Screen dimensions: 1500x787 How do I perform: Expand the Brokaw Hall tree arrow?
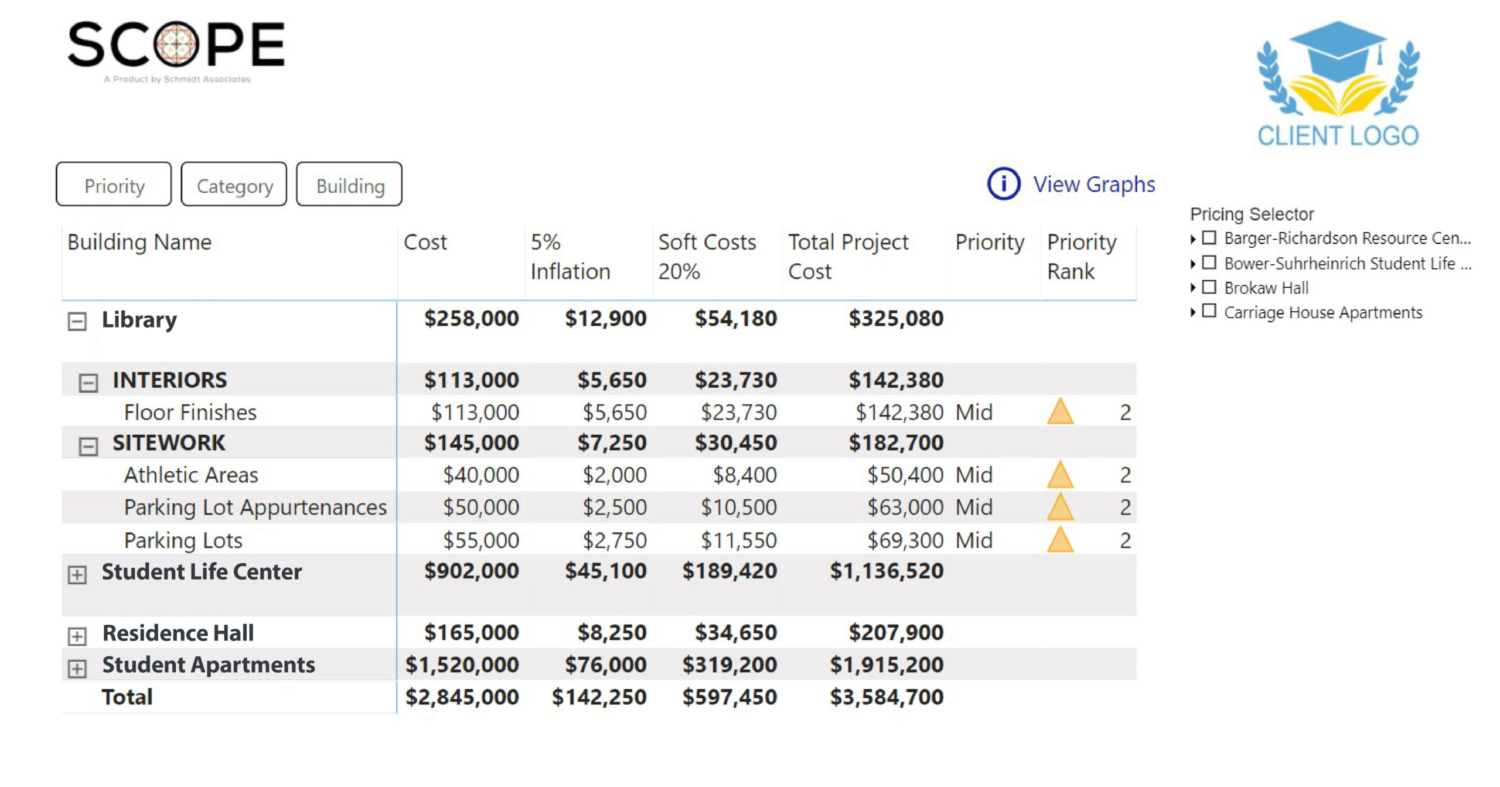[1194, 288]
